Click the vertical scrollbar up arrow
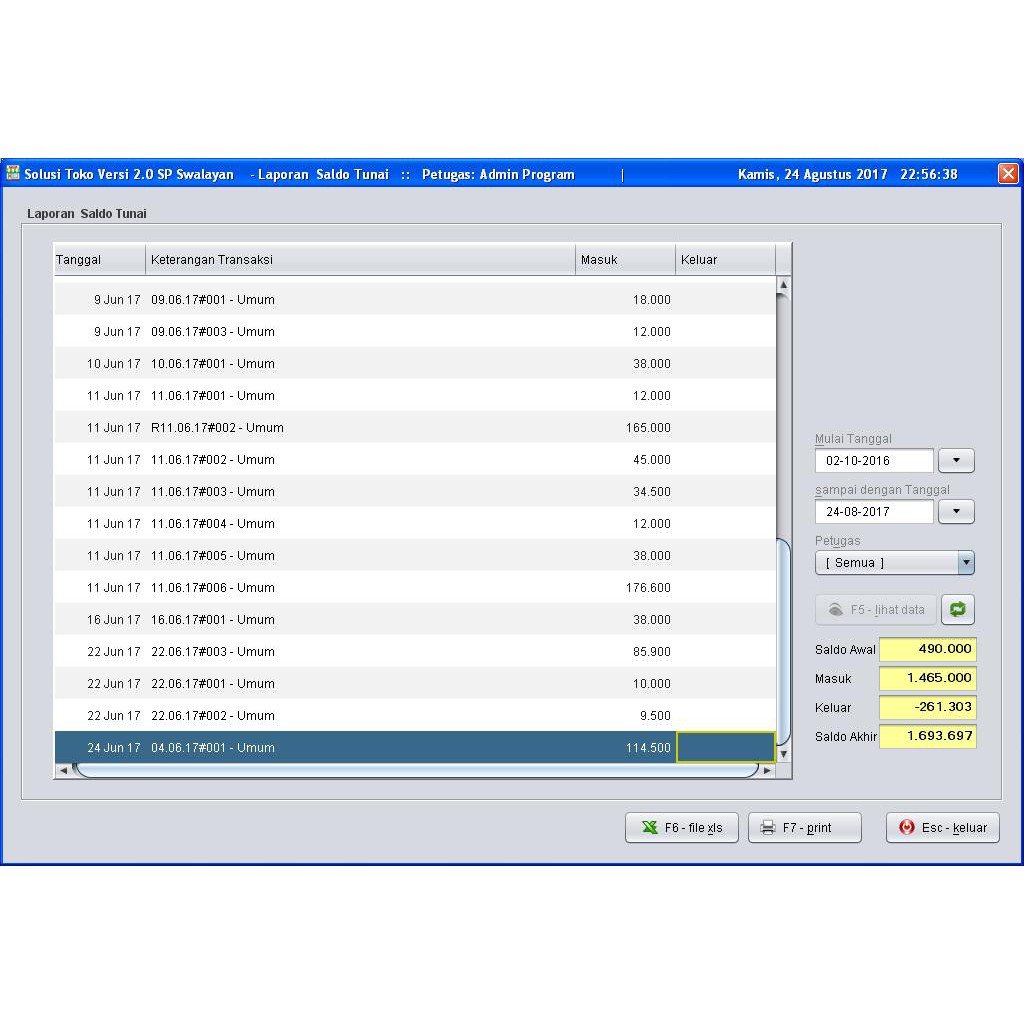This screenshot has height=1024, width=1024. 783,285
